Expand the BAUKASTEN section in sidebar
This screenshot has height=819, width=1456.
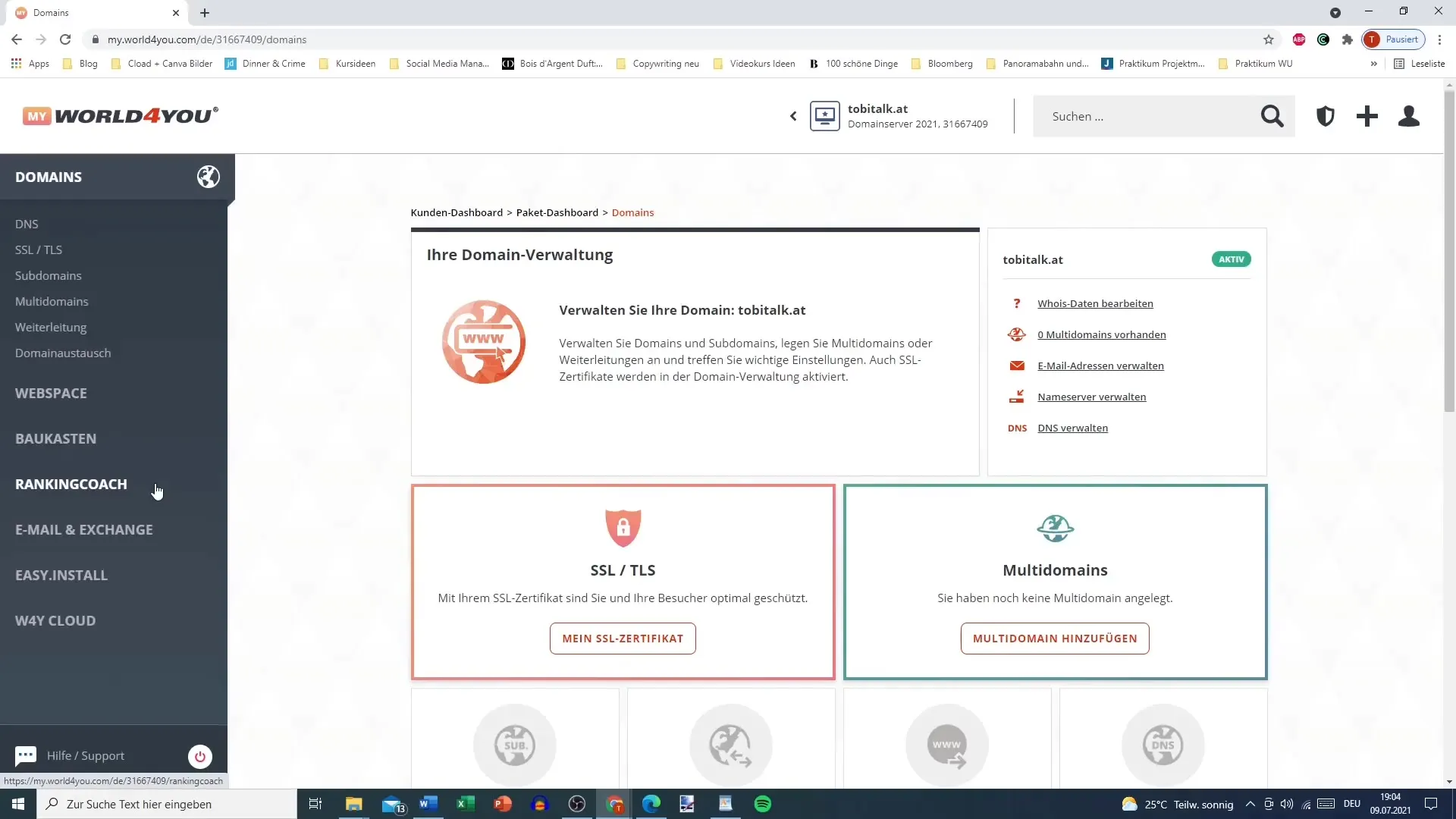point(56,438)
